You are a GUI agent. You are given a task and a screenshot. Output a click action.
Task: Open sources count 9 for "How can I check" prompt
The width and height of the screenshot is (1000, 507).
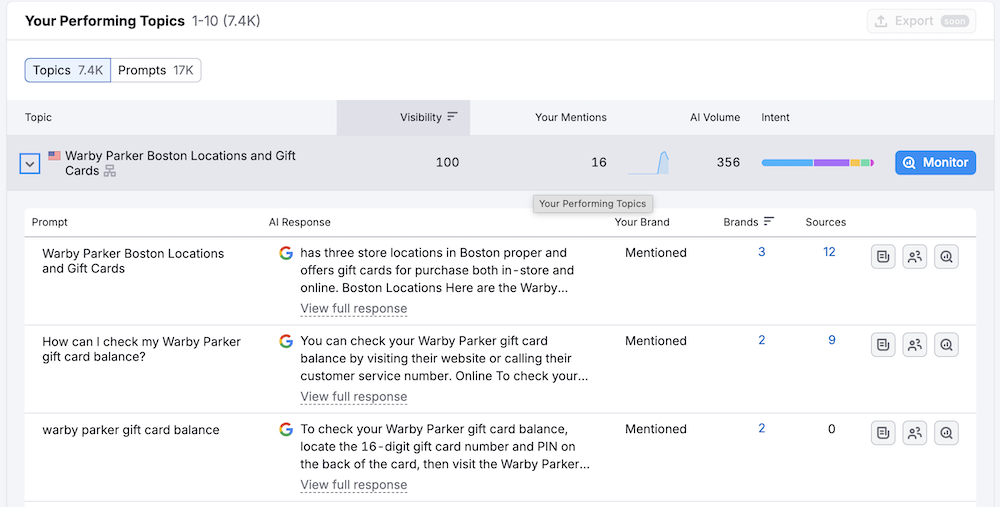pyautogui.click(x=832, y=340)
